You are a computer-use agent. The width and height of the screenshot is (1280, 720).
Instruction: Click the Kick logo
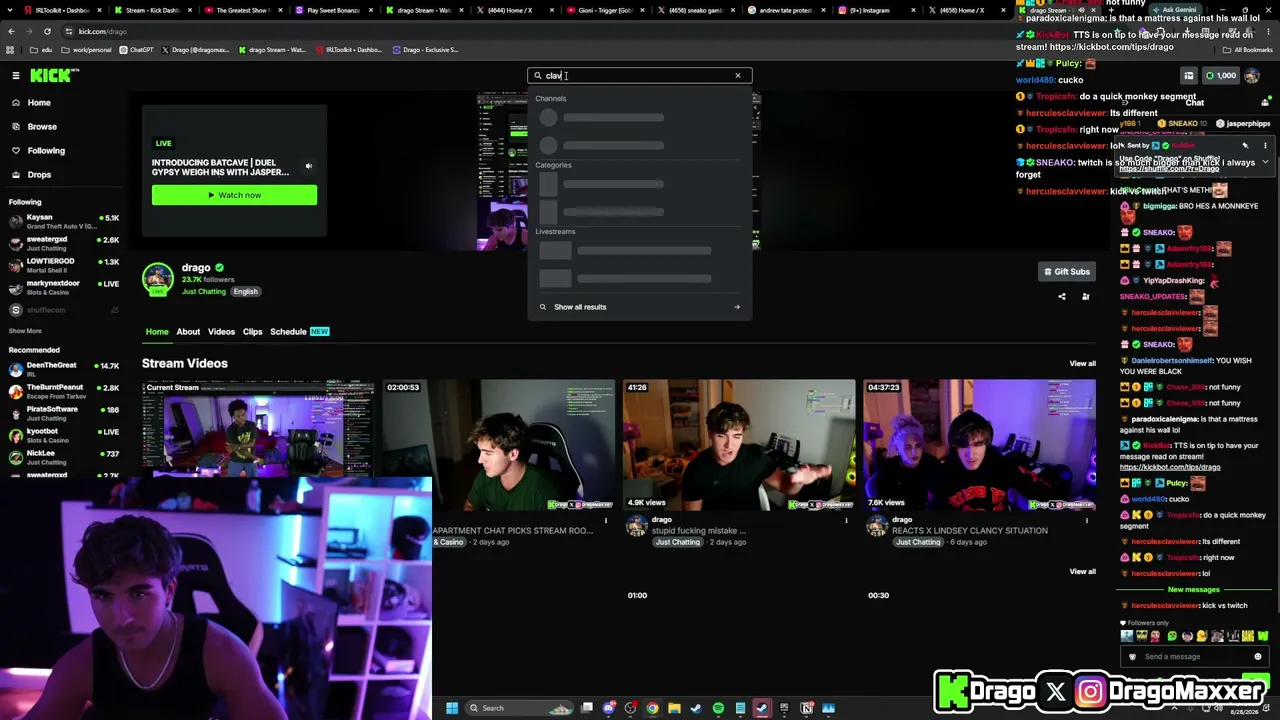[x=49, y=75]
